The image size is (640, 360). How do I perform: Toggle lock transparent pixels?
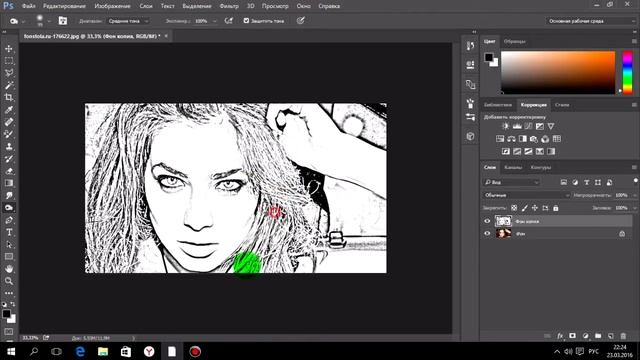[514, 208]
